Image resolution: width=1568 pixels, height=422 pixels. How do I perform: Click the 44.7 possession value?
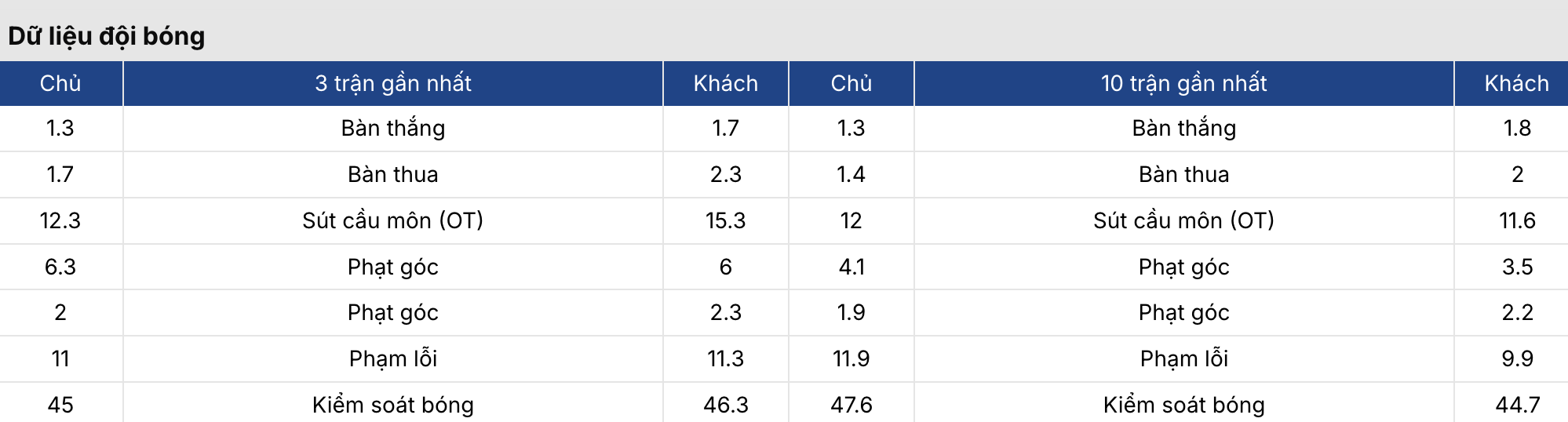coord(1516,405)
